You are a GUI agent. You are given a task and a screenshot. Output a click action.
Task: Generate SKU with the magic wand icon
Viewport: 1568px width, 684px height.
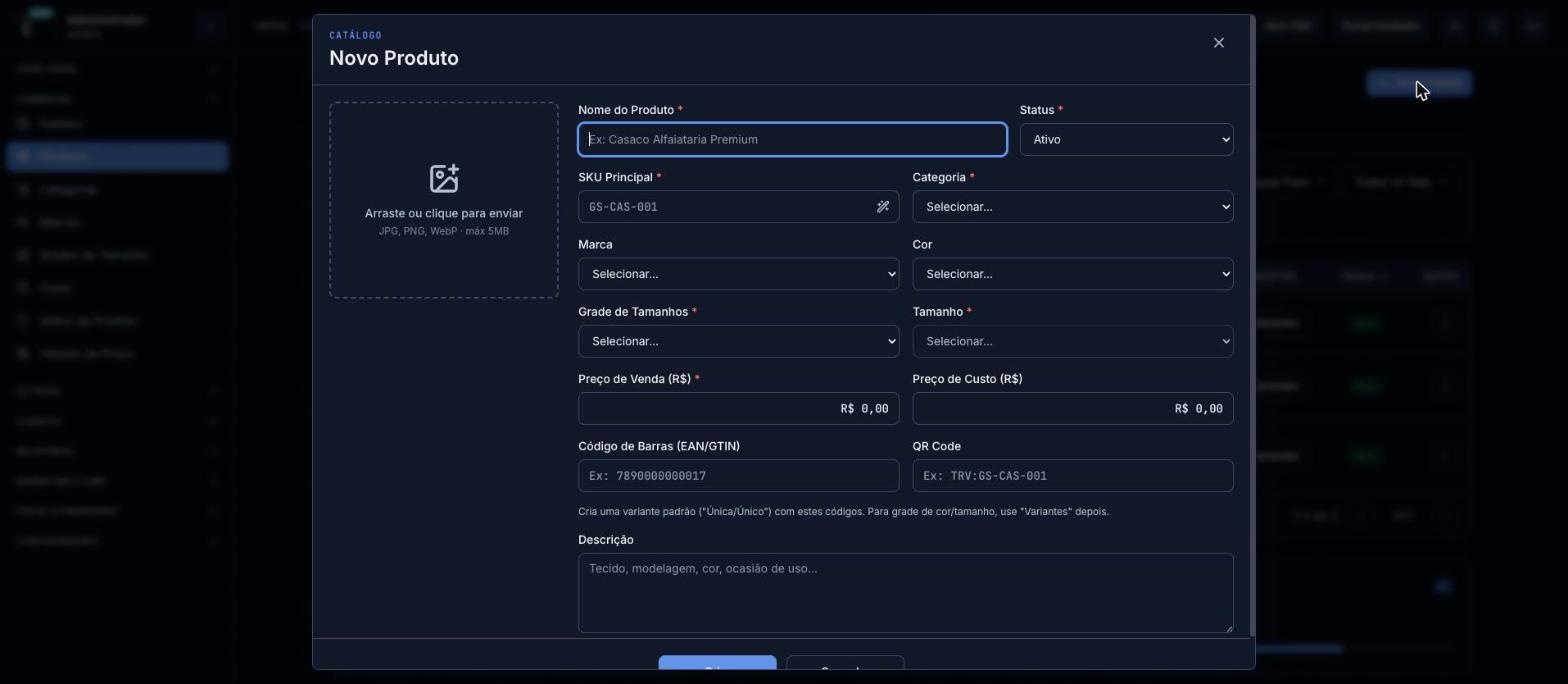[883, 207]
